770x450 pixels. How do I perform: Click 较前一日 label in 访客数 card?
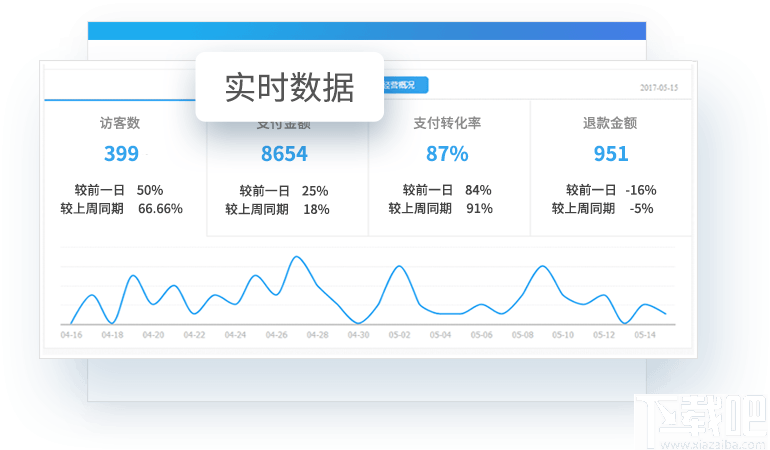[x=100, y=190]
